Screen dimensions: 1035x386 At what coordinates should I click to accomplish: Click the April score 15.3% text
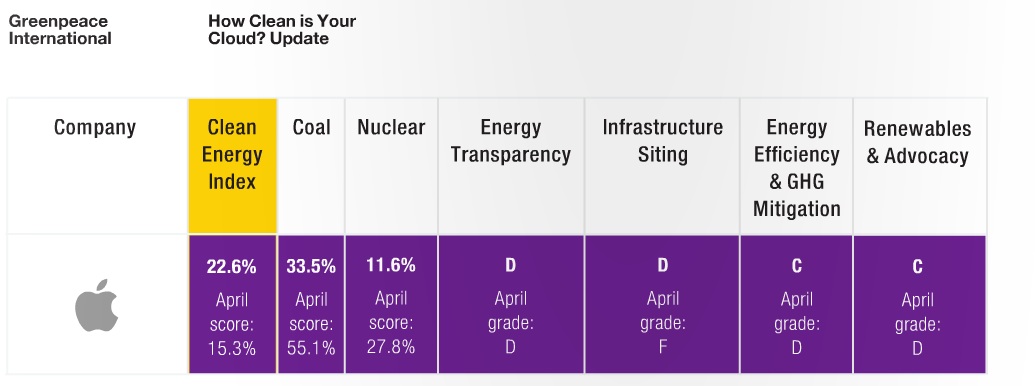click(x=232, y=324)
